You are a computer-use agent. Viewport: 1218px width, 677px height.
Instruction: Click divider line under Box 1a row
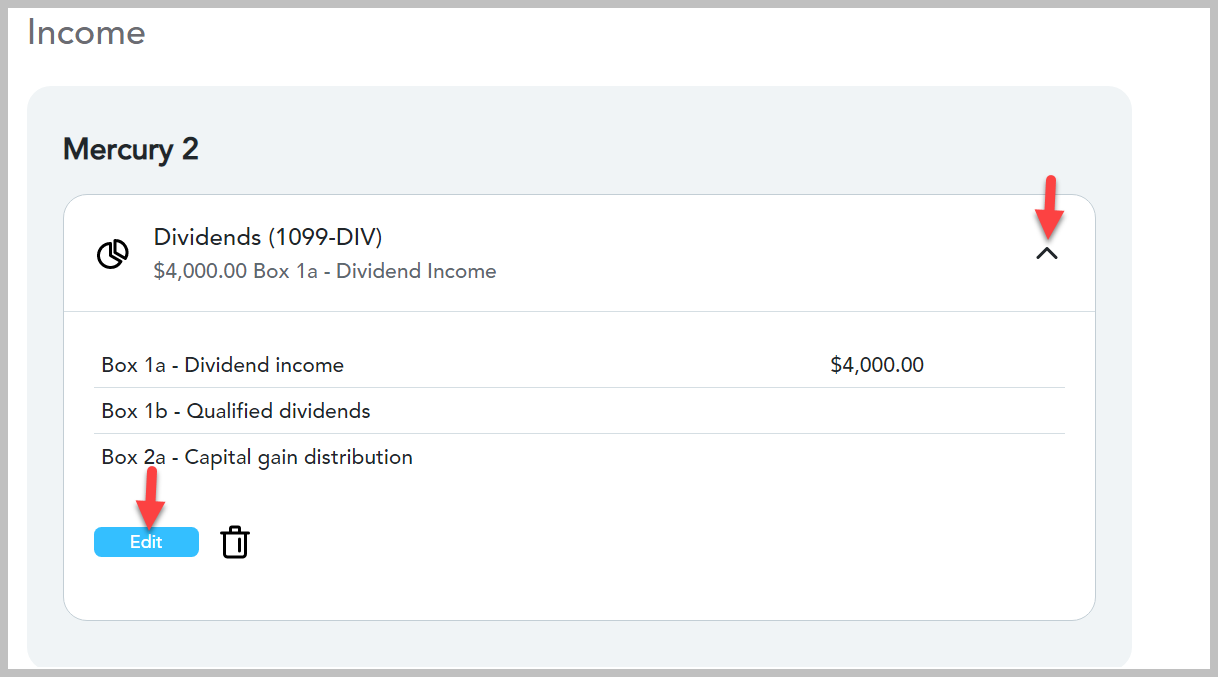(x=579, y=388)
